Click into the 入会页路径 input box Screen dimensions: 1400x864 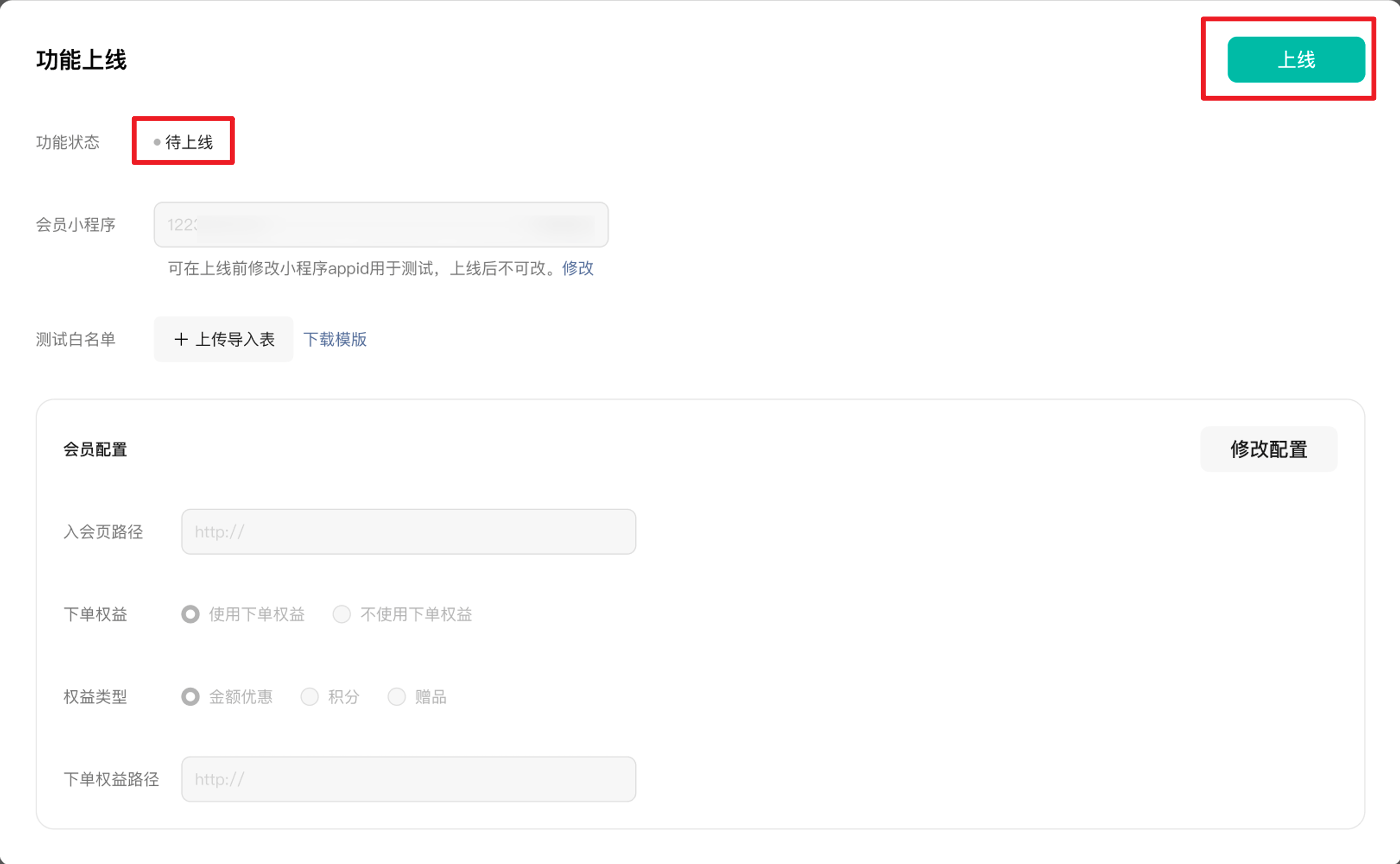click(408, 532)
